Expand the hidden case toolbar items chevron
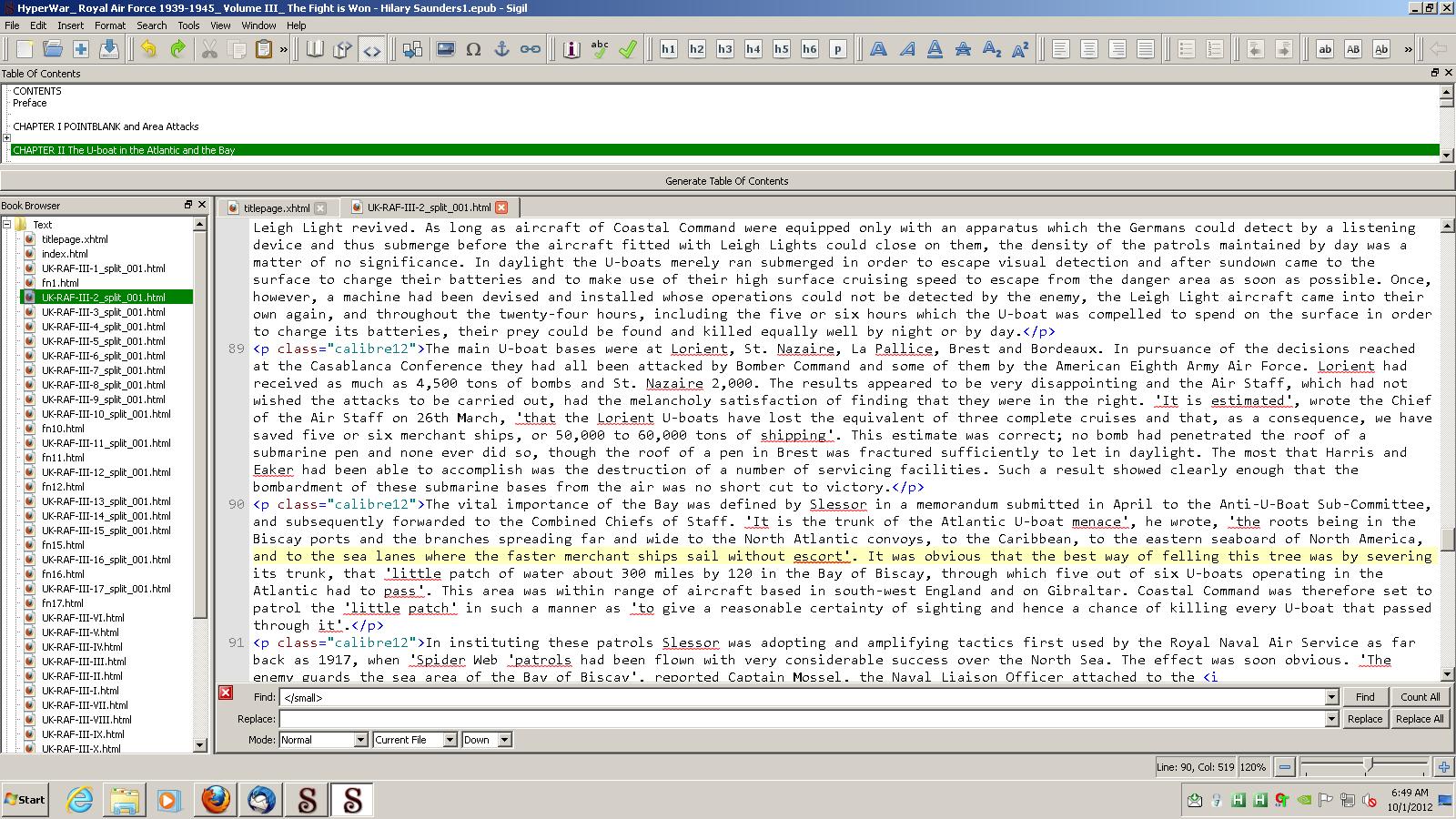Screen dimensions: 1456x819 (1408, 49)
